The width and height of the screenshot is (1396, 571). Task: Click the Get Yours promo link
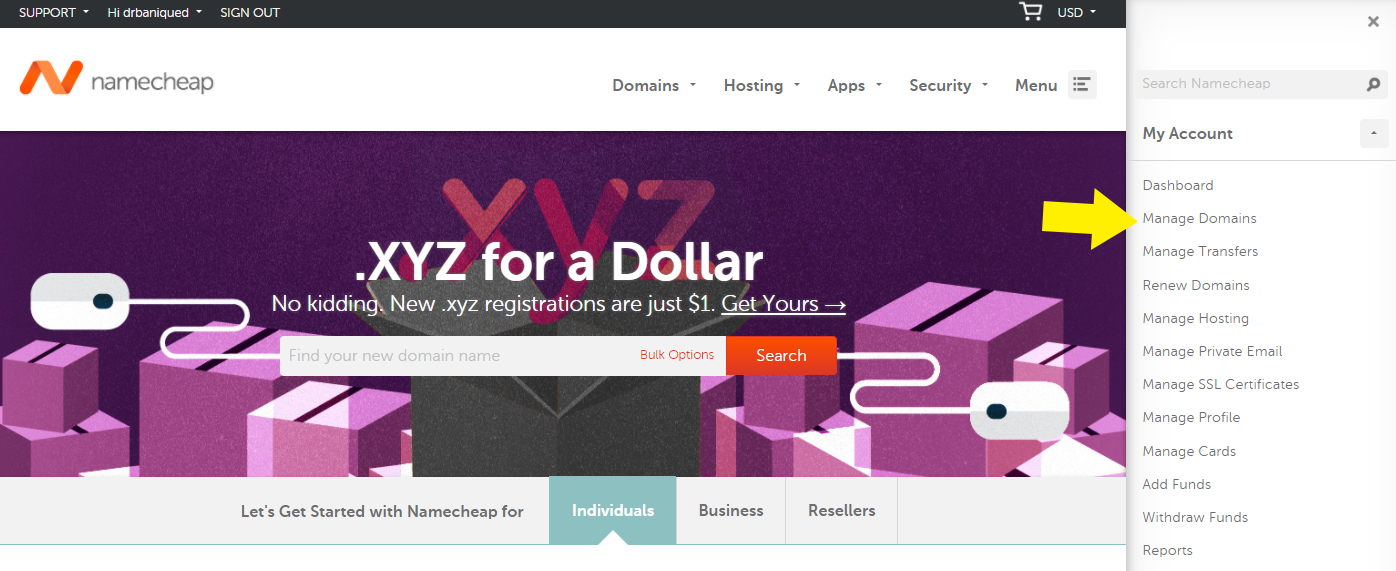point(783,303)
